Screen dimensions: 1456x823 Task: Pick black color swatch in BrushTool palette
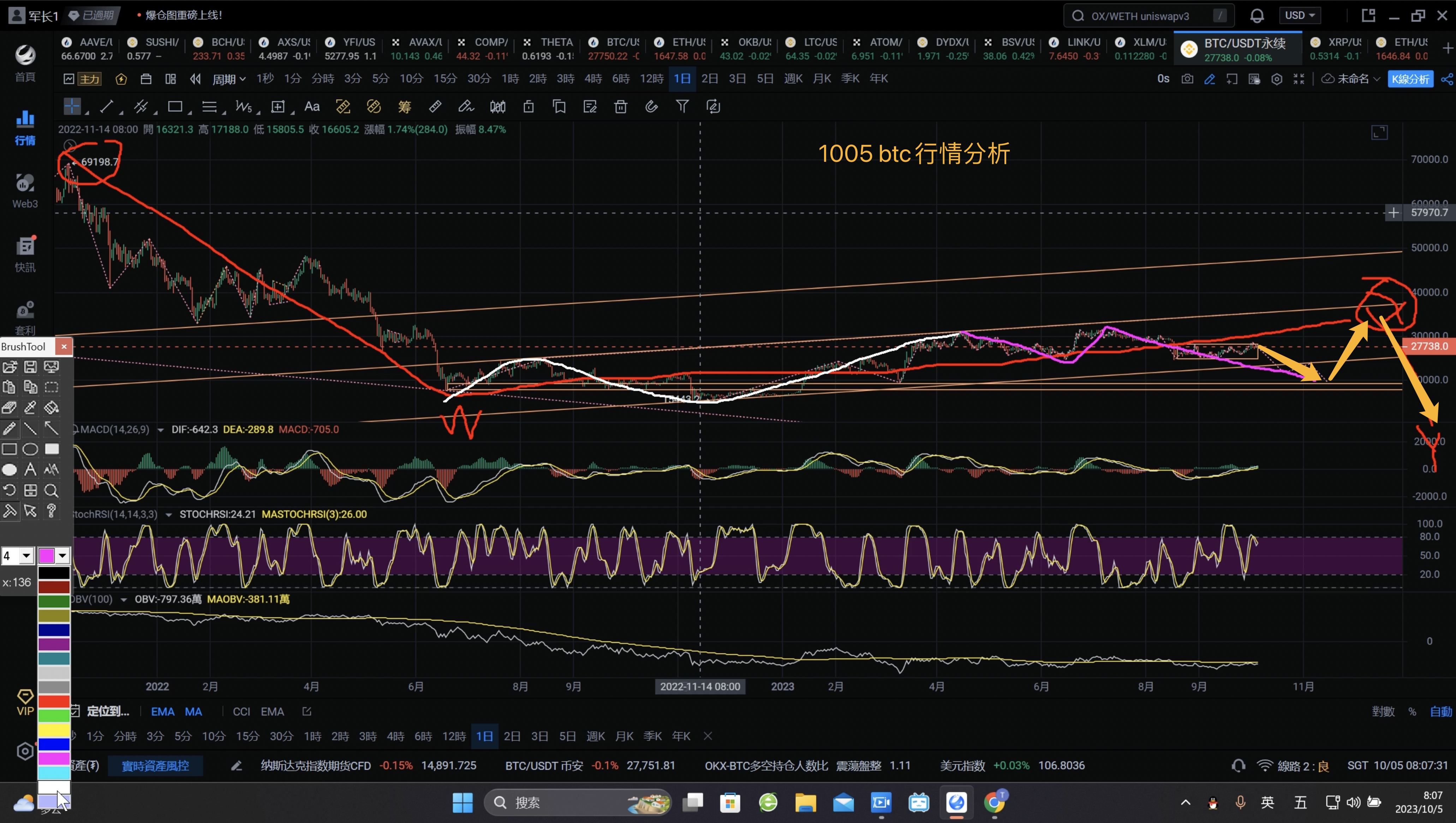pyautogui.click(x=54, y=573)
